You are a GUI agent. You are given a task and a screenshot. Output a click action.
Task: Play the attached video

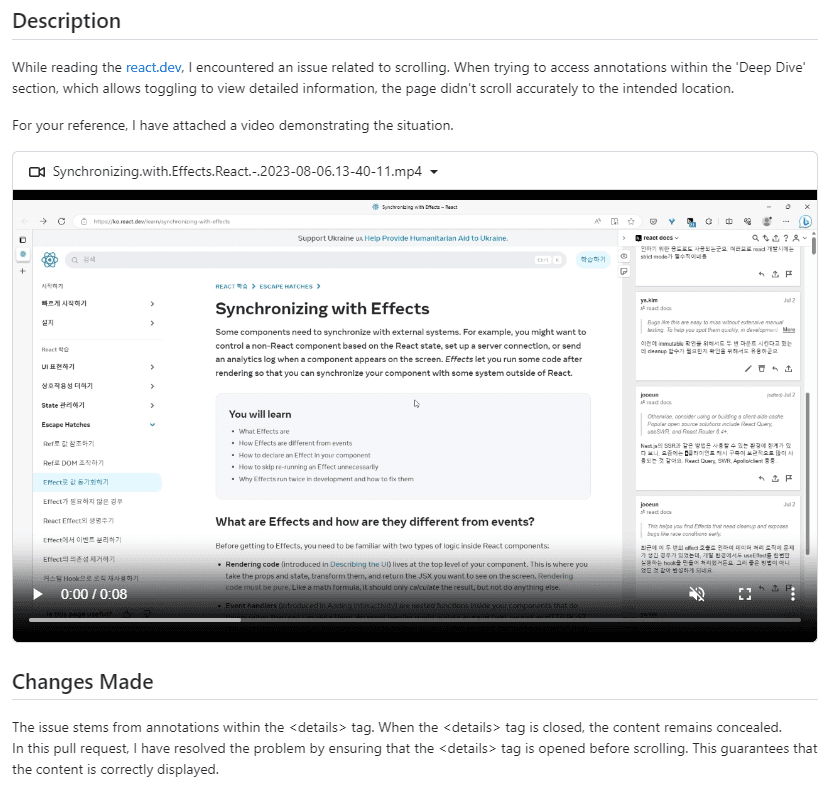pyautogui.click(x=38, y=594)
